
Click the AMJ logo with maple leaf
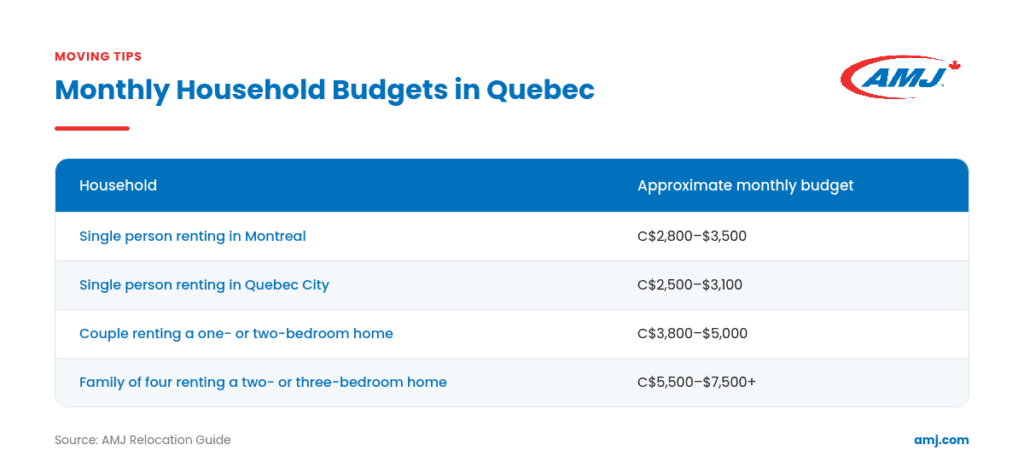pyautogui.click(x=901, y=77)
